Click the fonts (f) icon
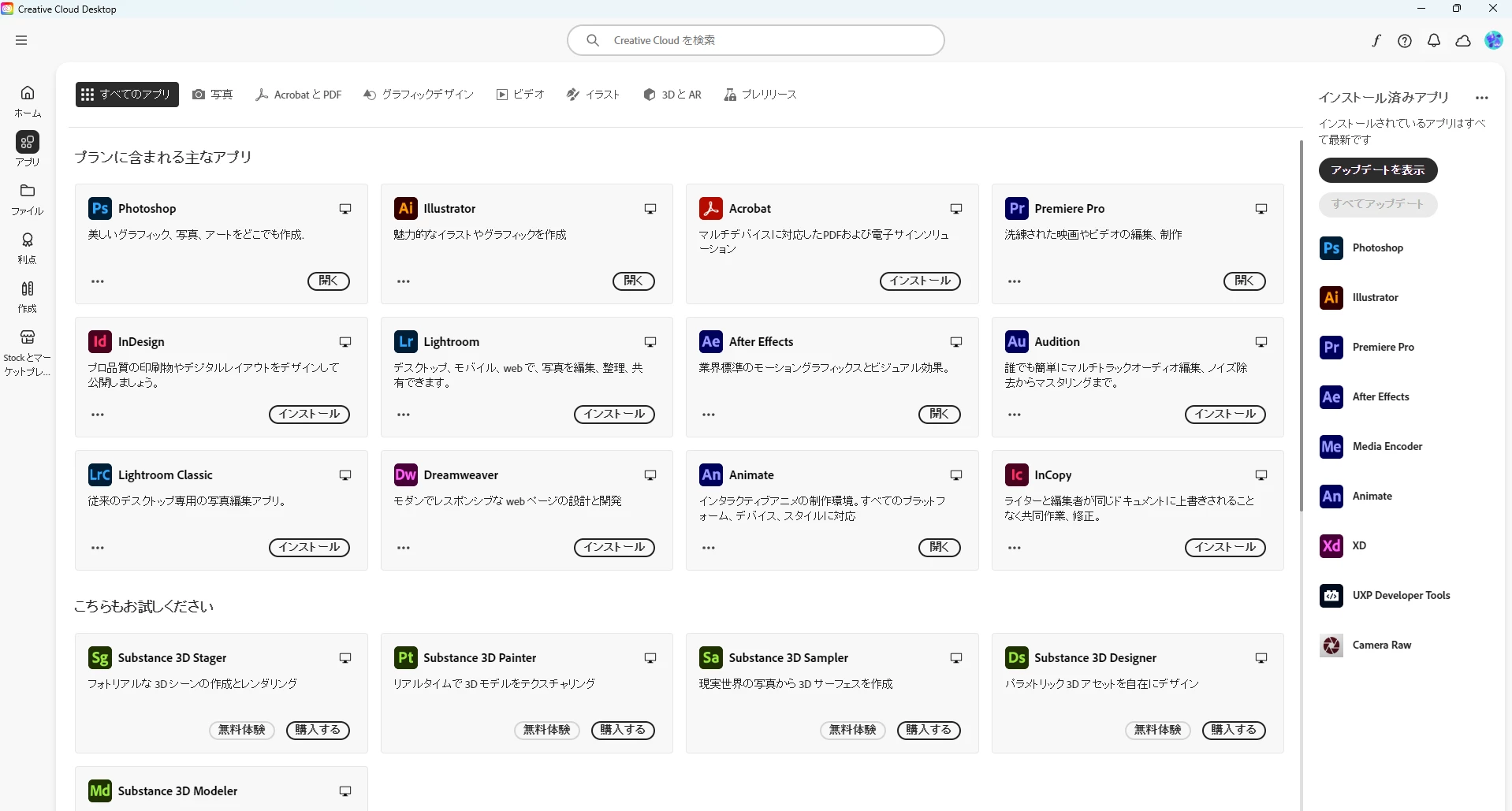The width and height of the screenshot is (1512, 811). click(1376, 41)
